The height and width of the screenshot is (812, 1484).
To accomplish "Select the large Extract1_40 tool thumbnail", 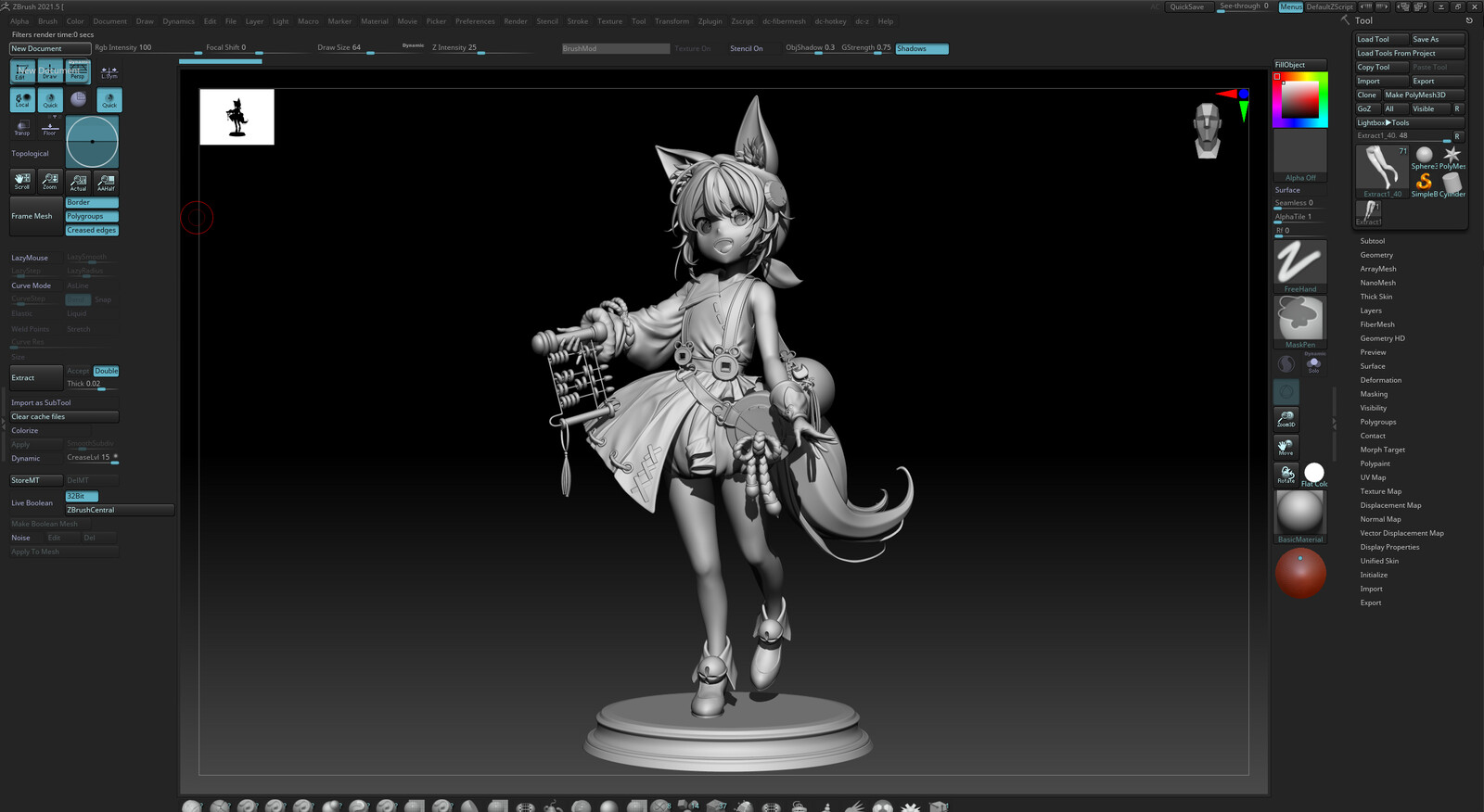I will point(1382,171).
